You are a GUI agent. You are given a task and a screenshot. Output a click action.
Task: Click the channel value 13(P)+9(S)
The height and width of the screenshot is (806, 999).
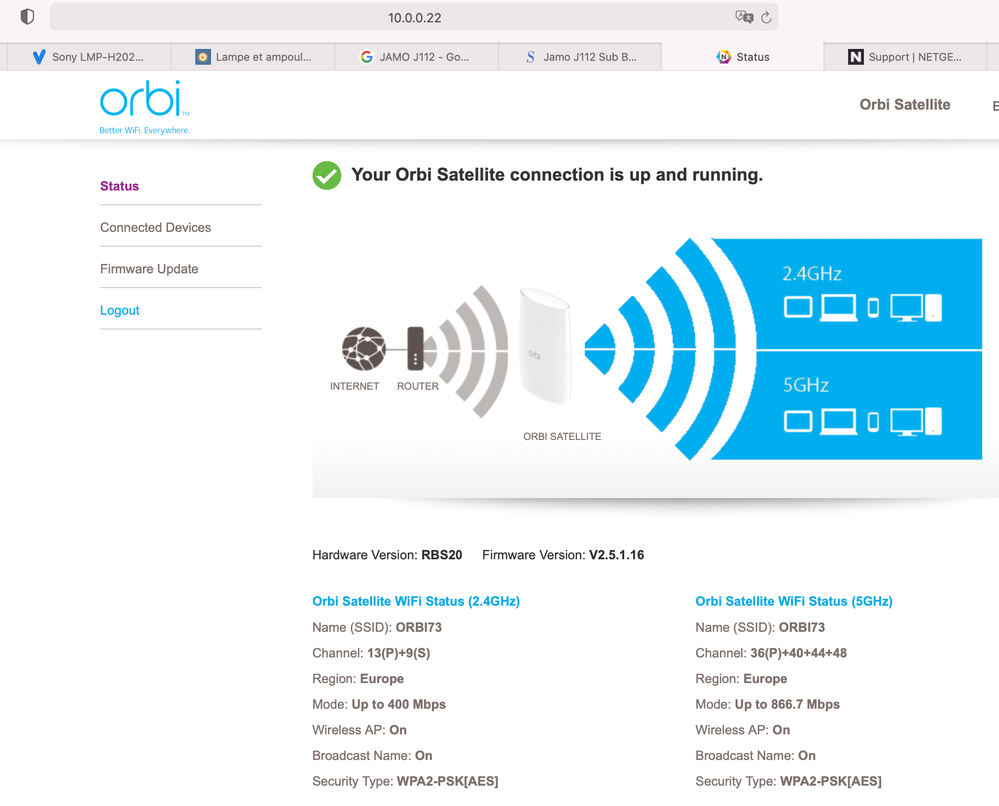pyautogui.click(x=399, y=653)
